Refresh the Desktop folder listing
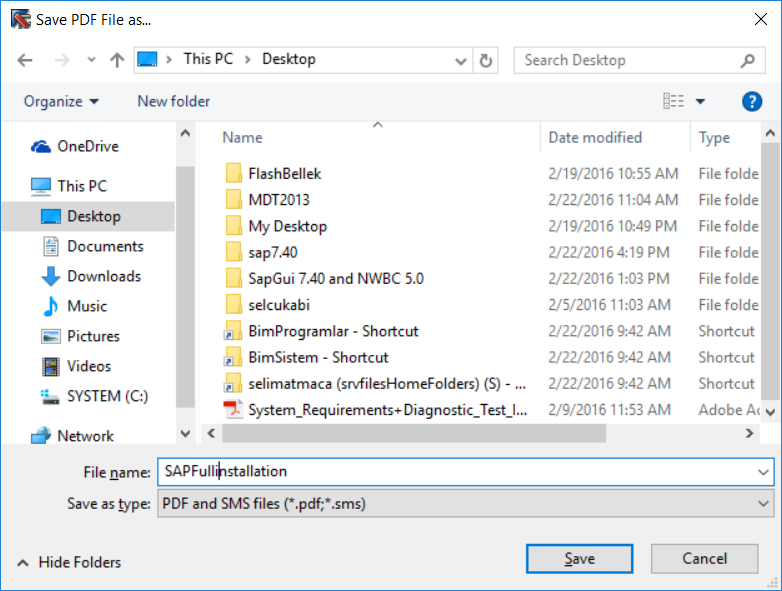 [486, 61]
